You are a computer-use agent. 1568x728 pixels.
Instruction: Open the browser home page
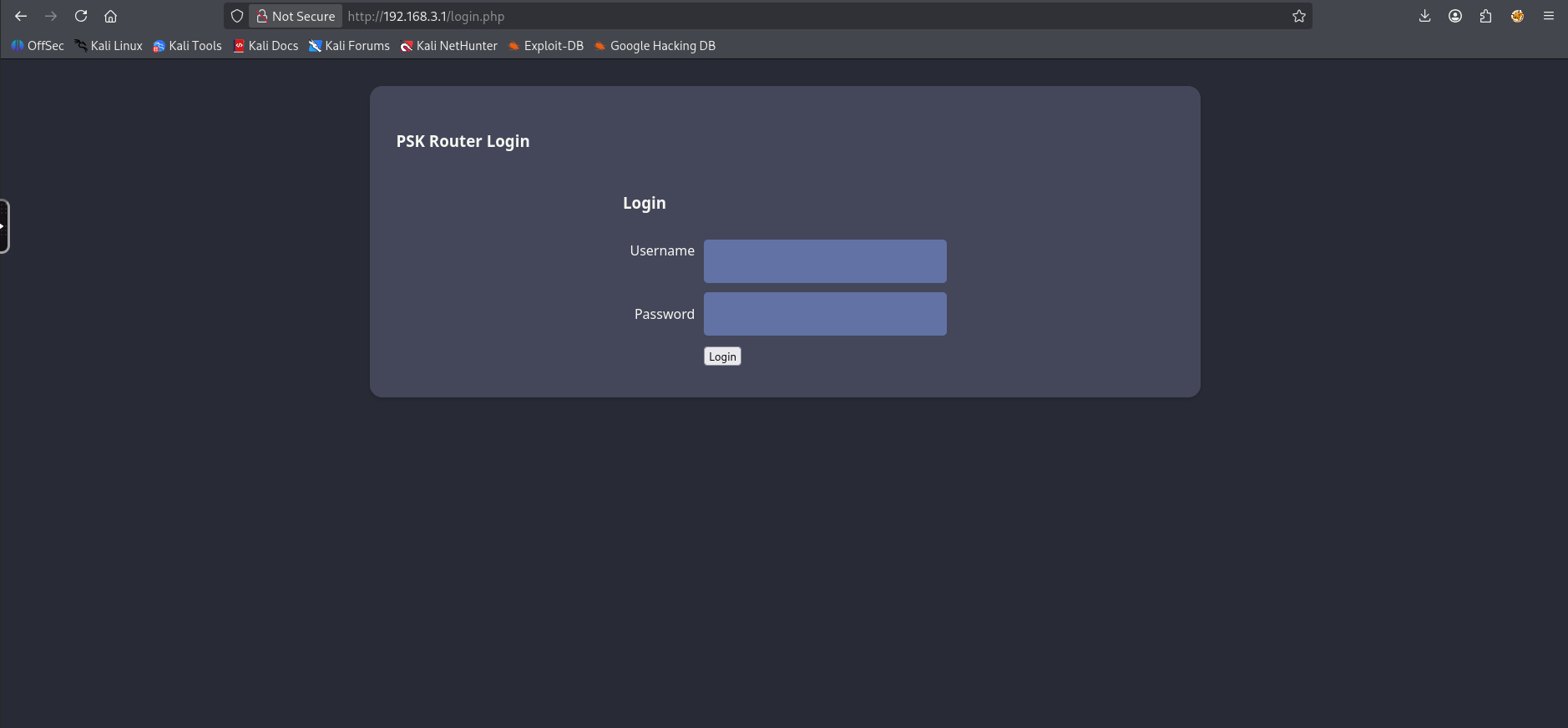[110, 16]
